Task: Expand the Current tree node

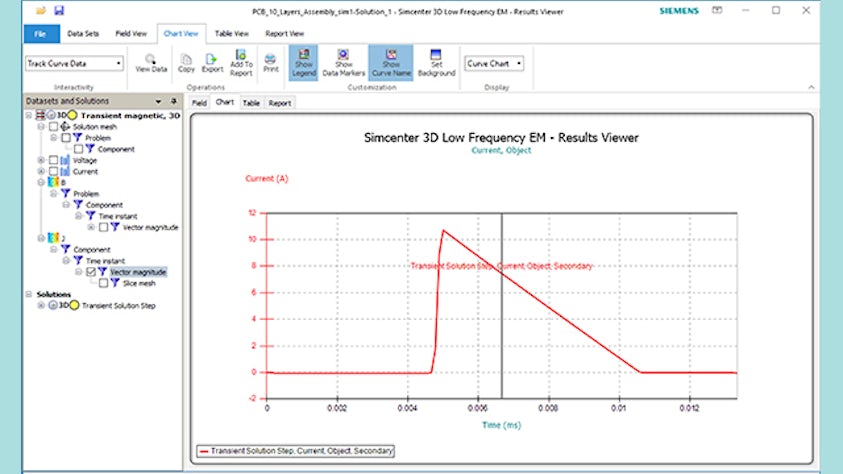Action: (x=41, y=171)
